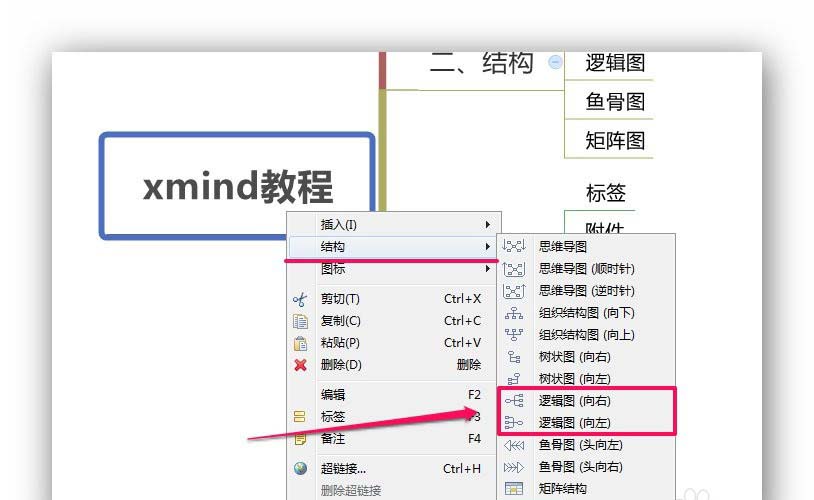The width and height of the screenshot is (814, 500).
Task: Select 树状图 (向左) structure
Action: click(x=575, y=379)
